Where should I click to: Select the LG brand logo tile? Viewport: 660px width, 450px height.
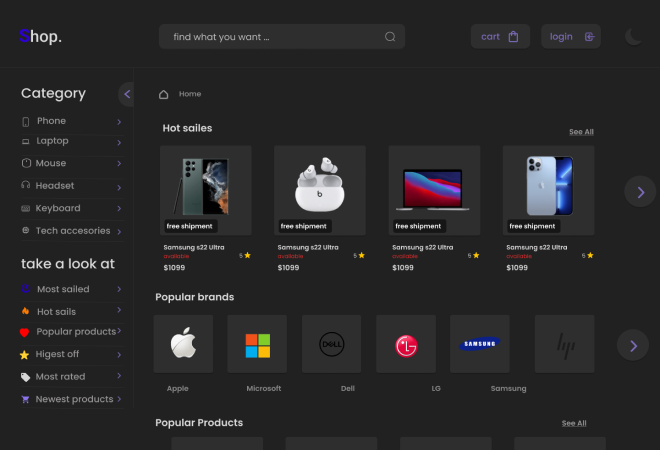pyautogui.click(x=406, y=343)
